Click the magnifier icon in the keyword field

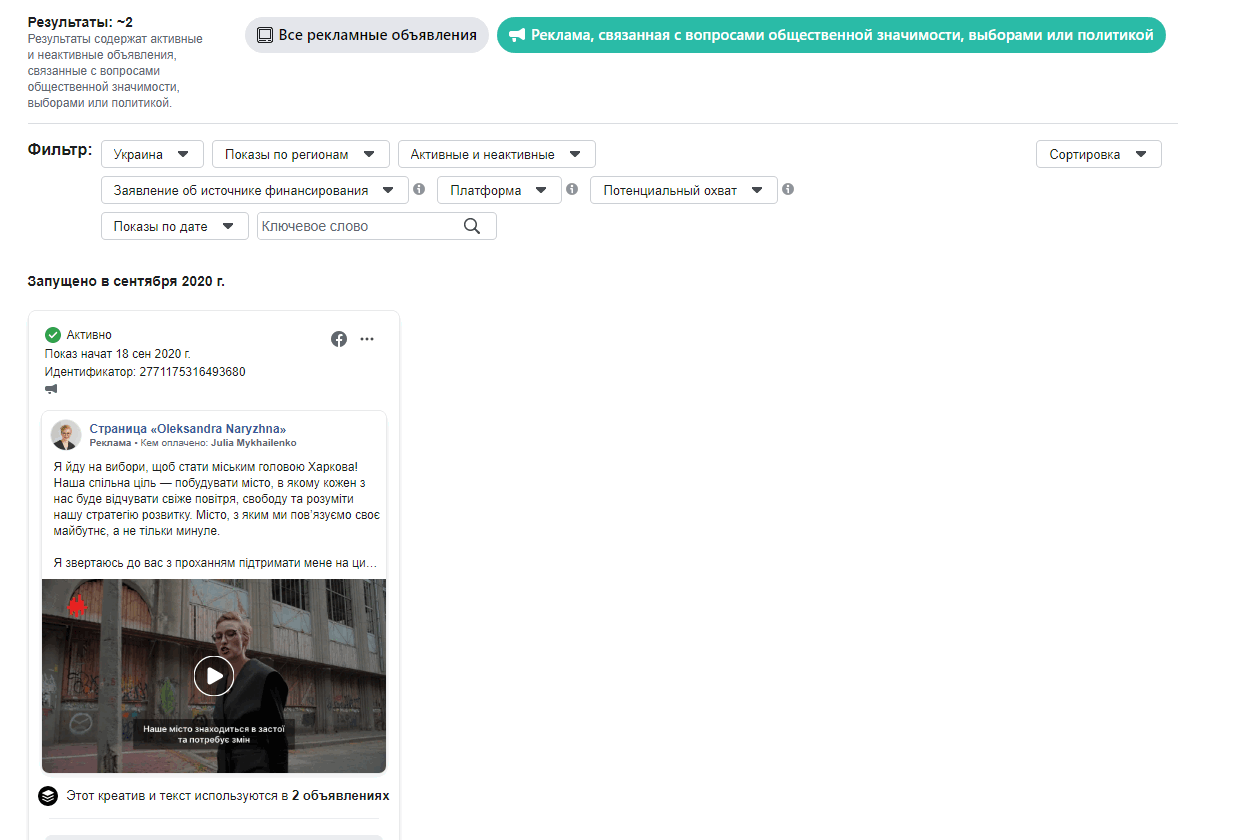coord(473,226)
